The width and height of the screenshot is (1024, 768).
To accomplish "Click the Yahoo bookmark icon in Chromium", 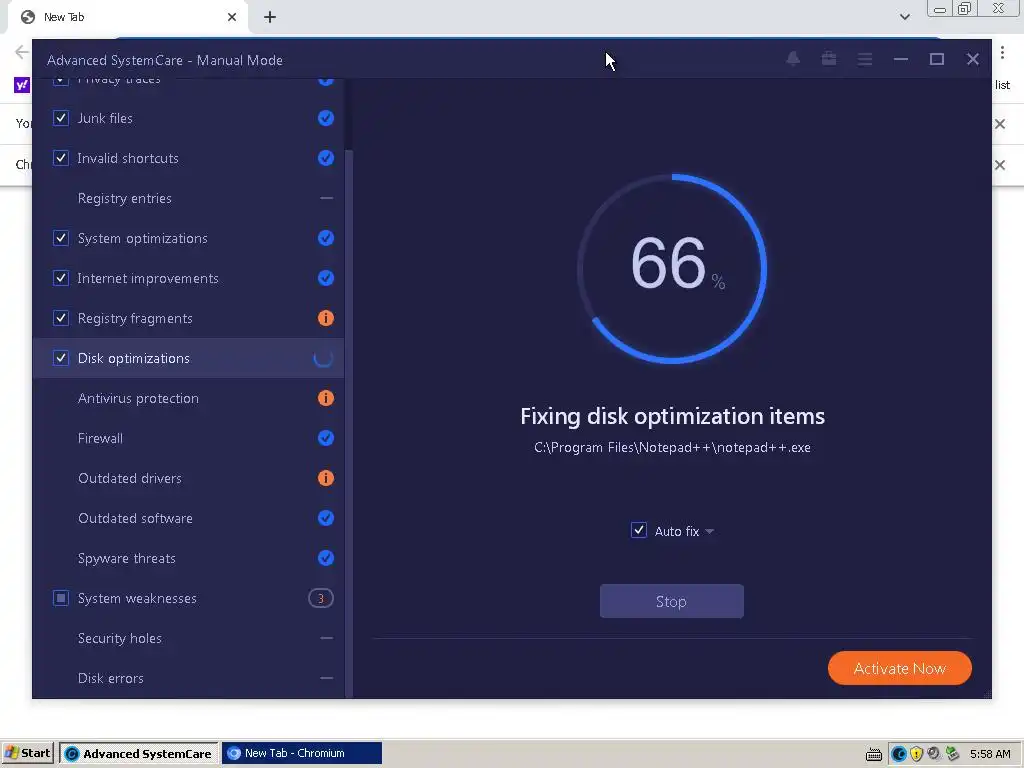I will pos(22,85).
